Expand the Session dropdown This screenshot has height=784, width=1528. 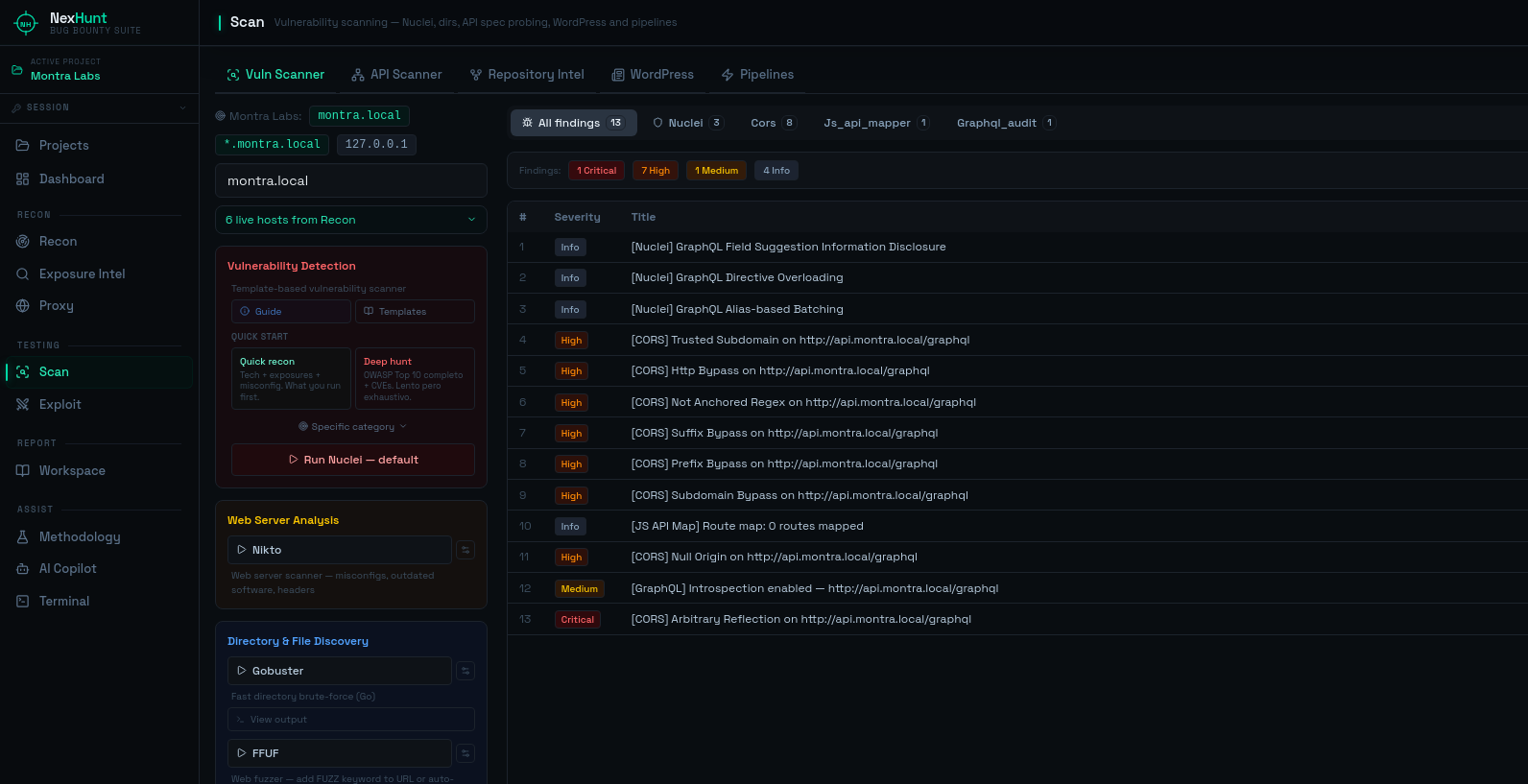pos(99,107)
